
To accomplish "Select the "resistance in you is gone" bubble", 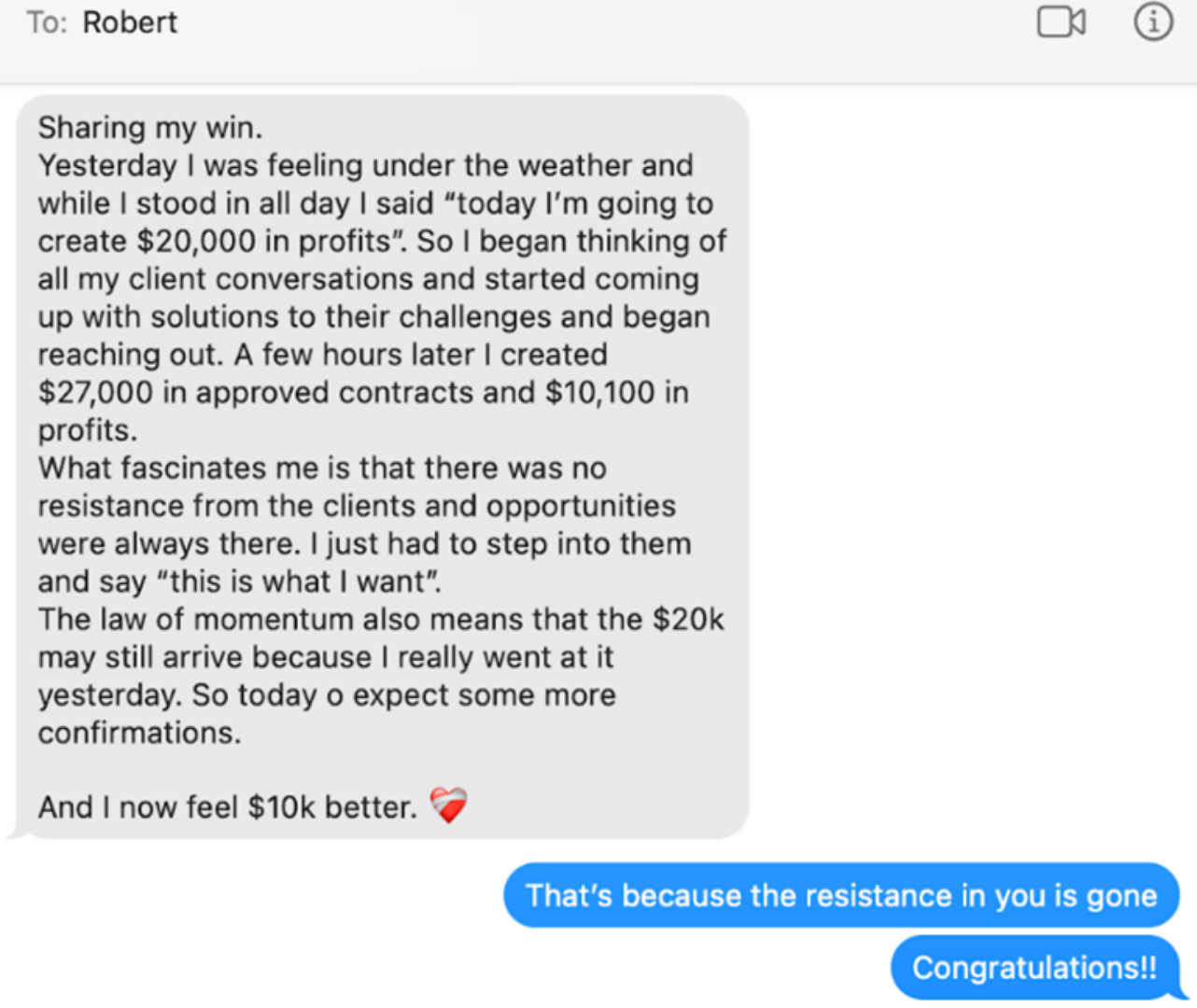I will [x=841, y=895].
